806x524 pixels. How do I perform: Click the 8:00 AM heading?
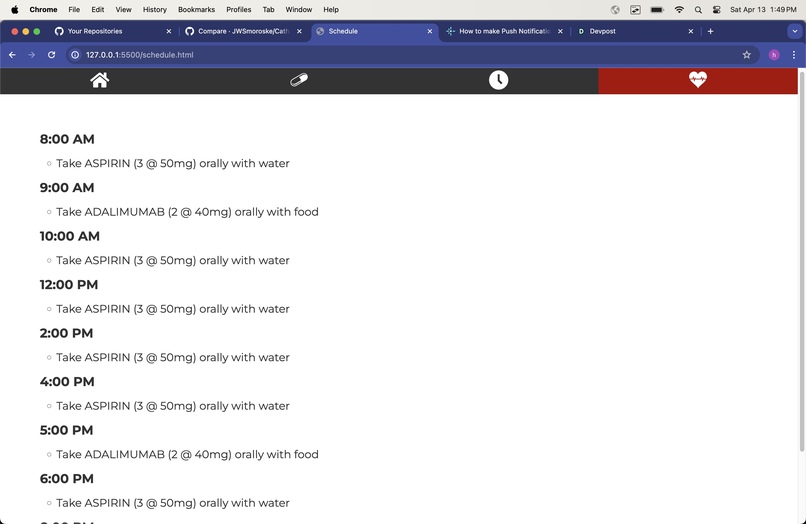[67, 139]
